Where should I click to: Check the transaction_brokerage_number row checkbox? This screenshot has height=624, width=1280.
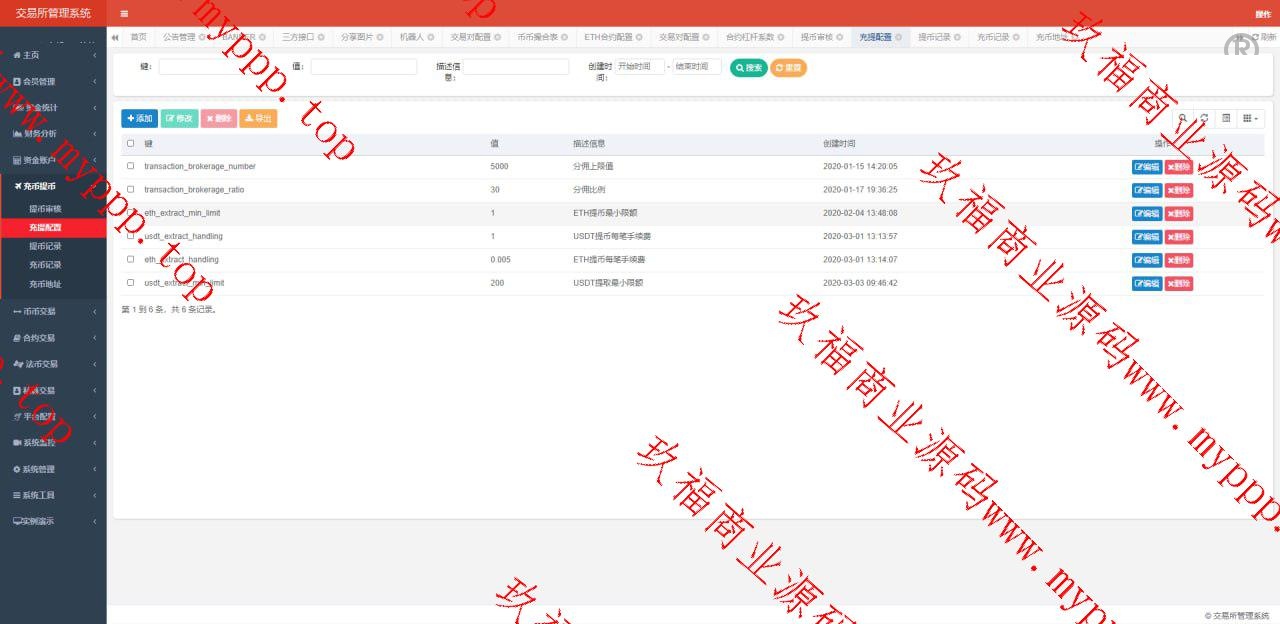click(x=130, y=166)
